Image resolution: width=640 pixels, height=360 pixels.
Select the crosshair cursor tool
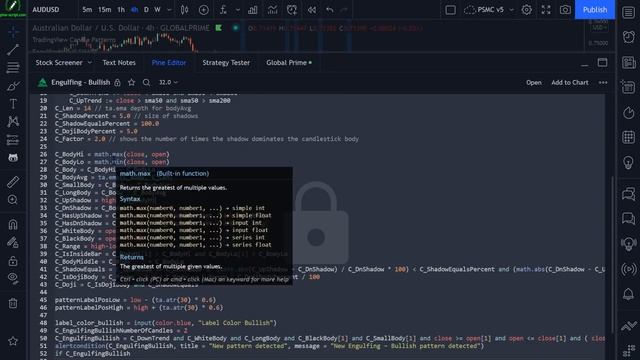13,31
